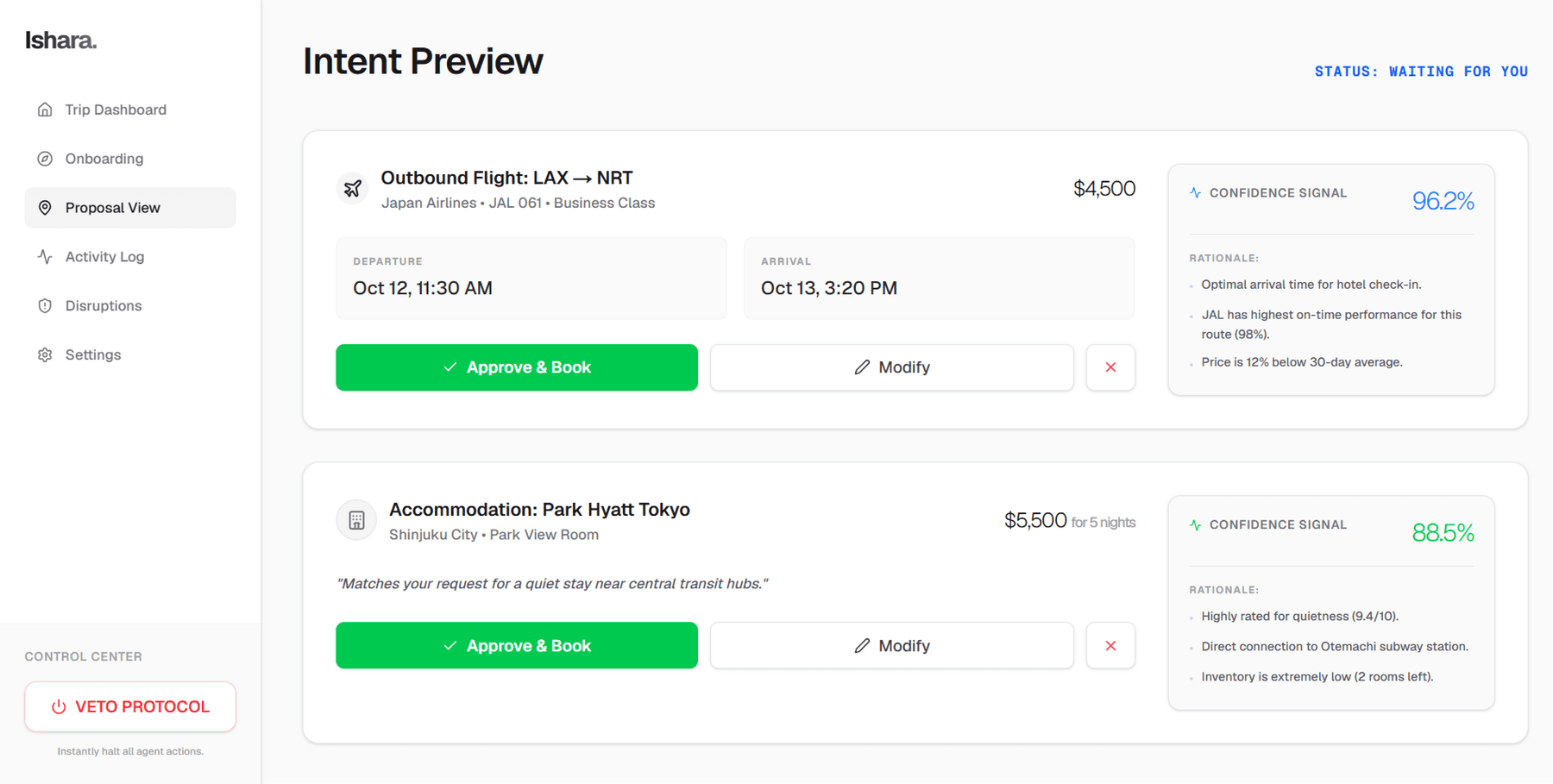Click the 96.2% confidence value
The image size is (1553, 784).
tap(1443, 201)
